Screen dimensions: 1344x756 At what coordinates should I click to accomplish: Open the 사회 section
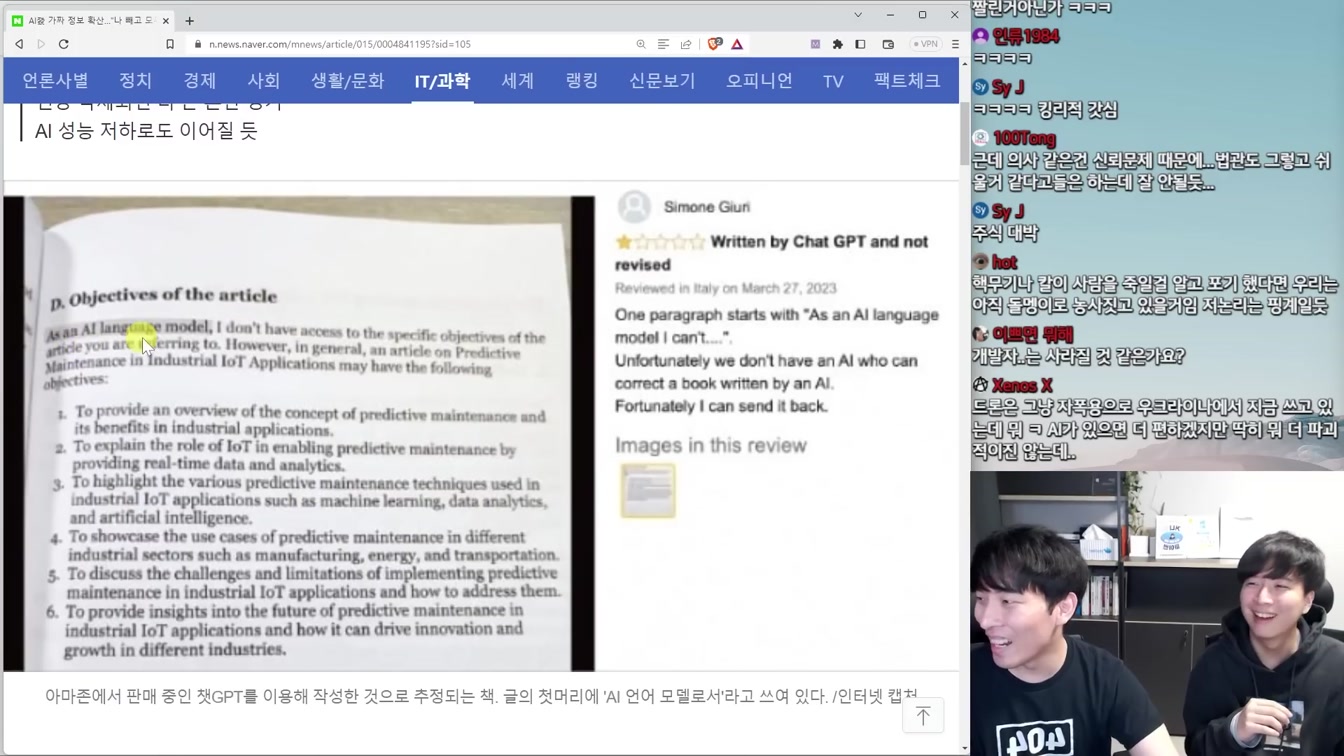pos(264,81)
